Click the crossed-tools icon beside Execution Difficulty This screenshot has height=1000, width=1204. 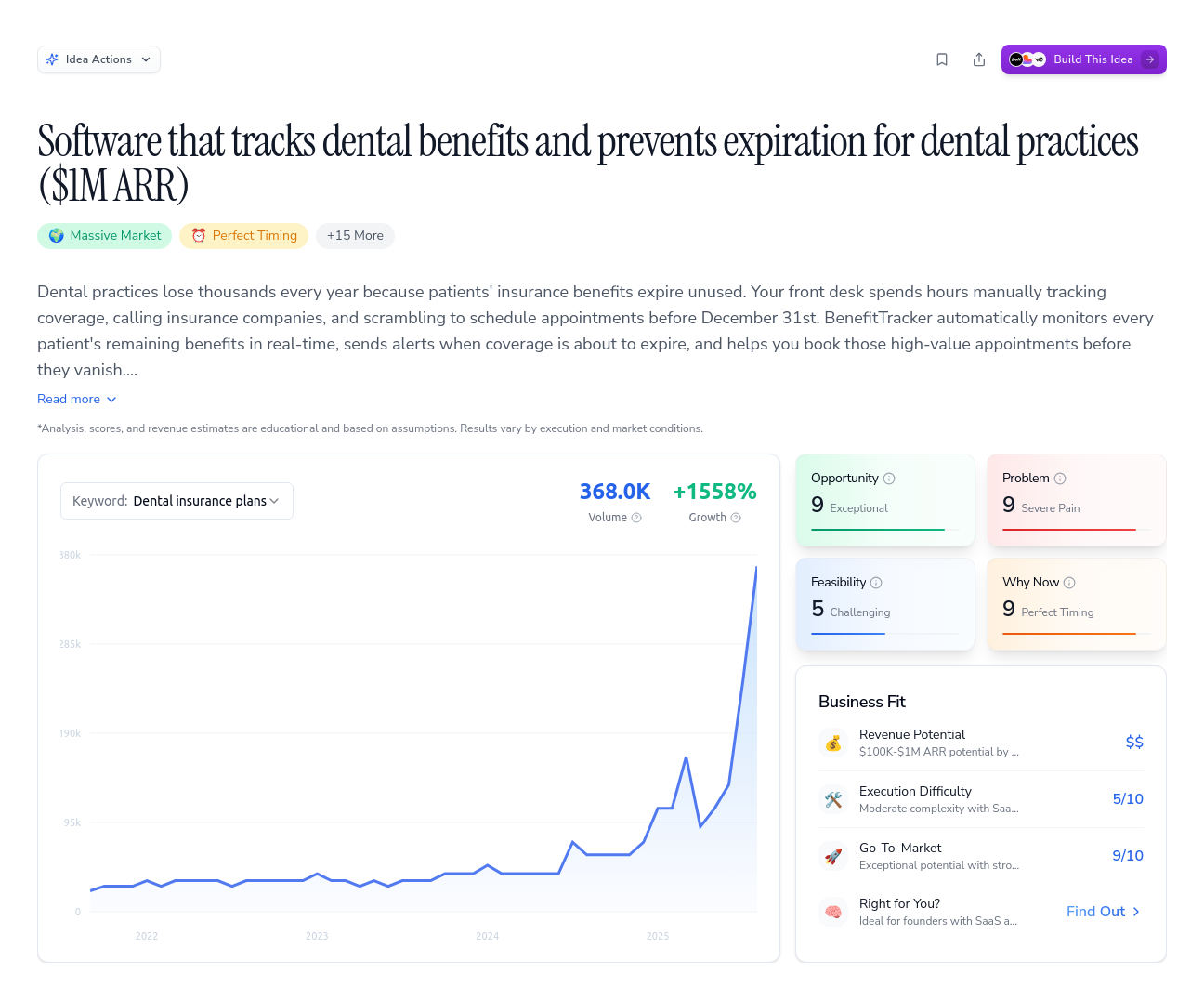833,799
